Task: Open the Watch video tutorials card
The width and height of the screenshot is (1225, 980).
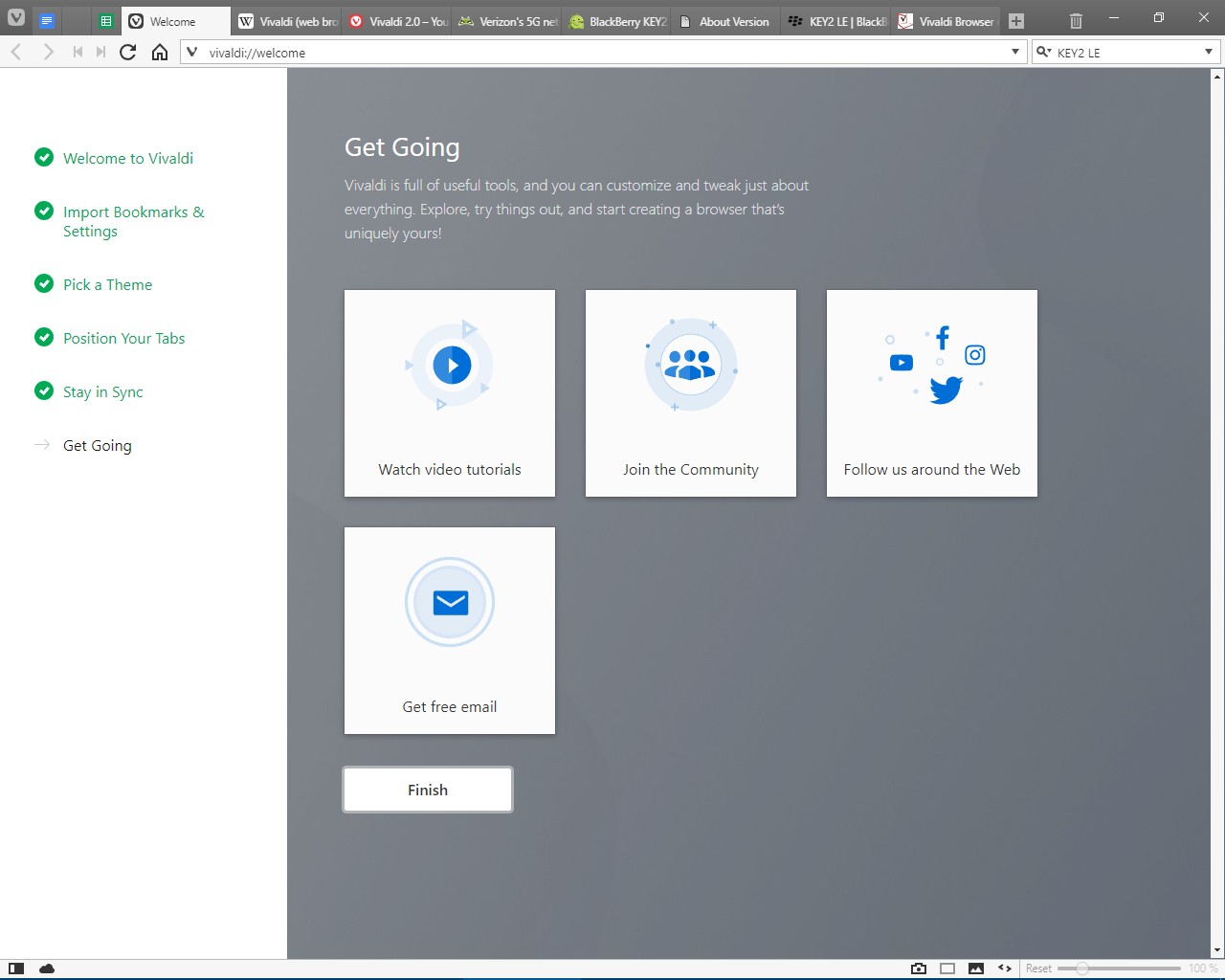Action: pos(450,393)
